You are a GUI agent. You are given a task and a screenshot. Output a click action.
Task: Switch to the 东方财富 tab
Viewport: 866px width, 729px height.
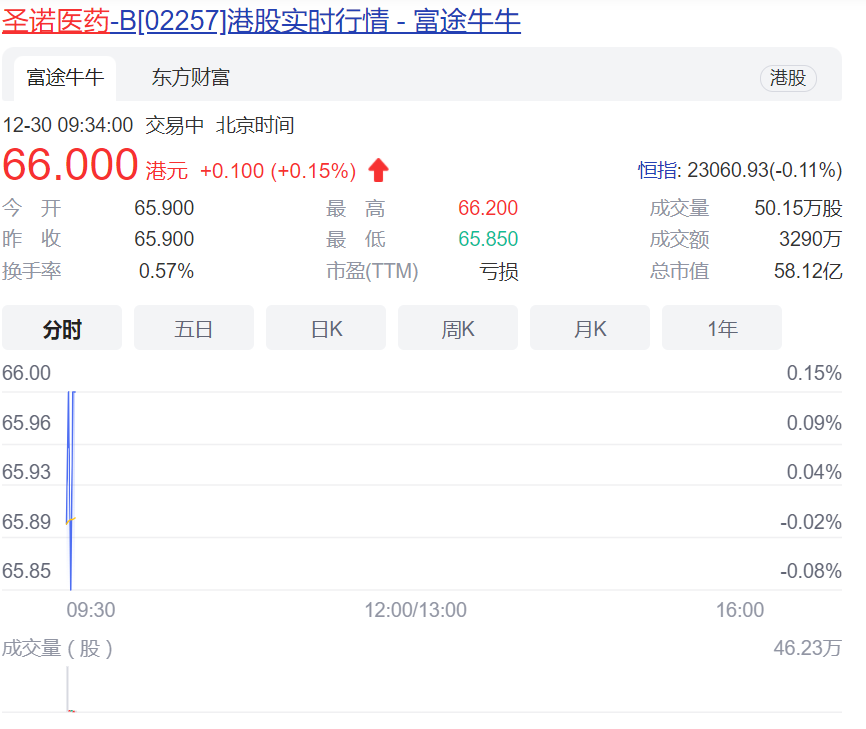click(x=191, y=78)
